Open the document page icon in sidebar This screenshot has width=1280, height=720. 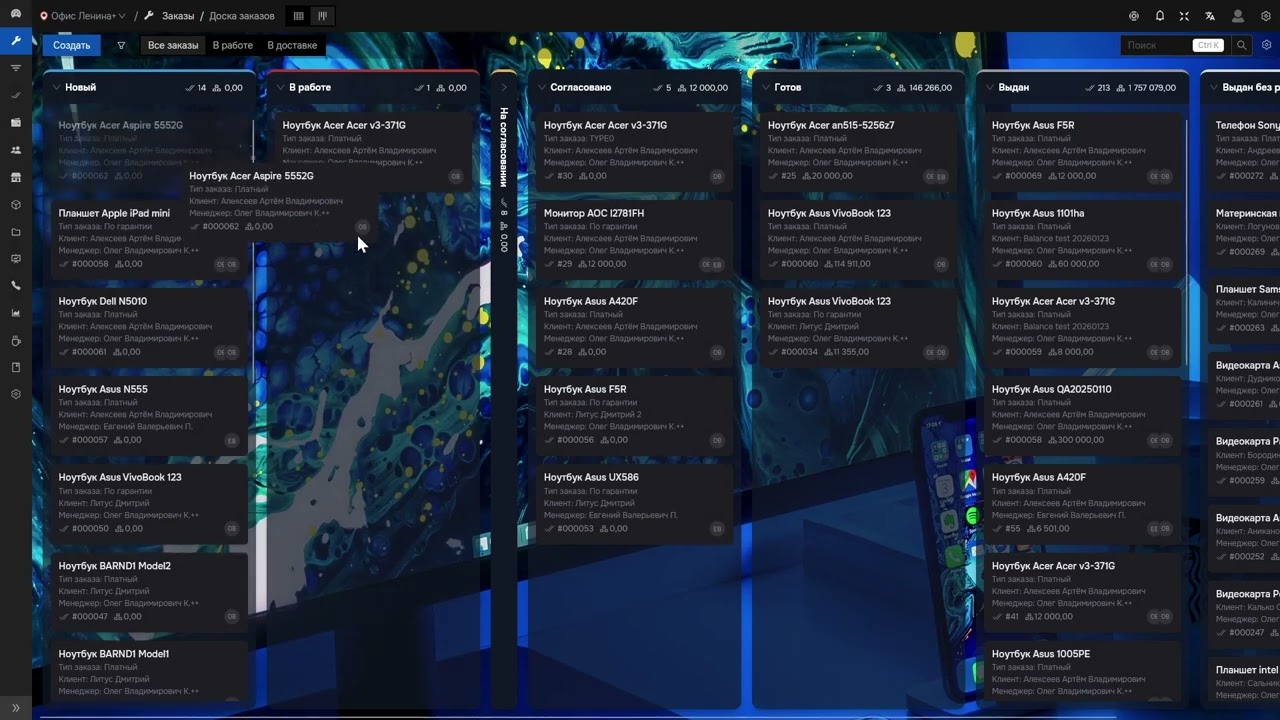[15, 368]
